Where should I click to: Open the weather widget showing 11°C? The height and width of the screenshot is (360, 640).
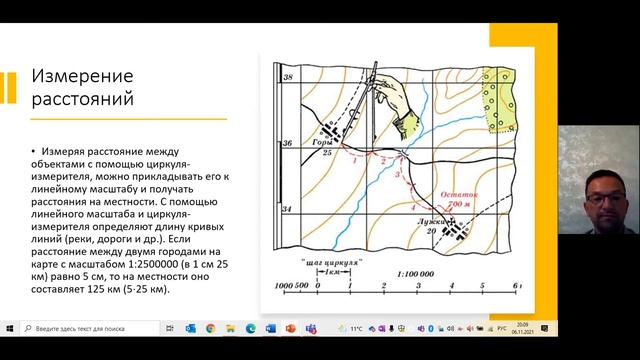click(350, 329)
